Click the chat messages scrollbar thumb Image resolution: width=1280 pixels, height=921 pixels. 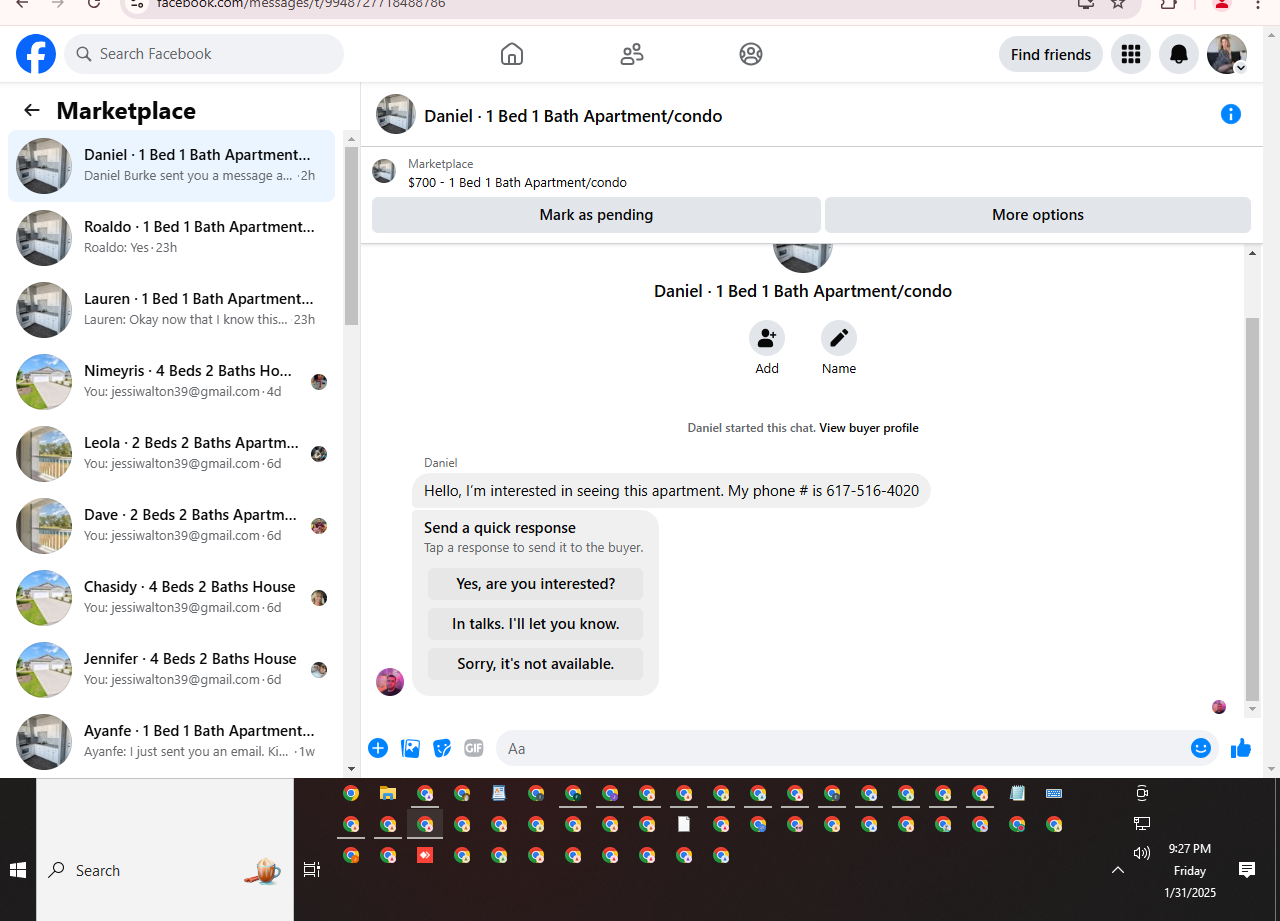[x=1252, y=508]
